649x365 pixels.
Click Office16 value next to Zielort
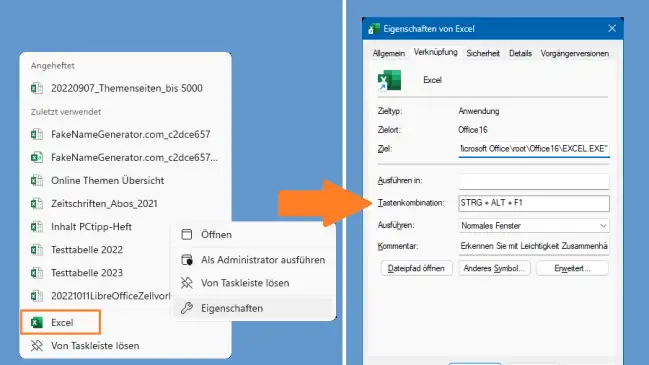473,130
